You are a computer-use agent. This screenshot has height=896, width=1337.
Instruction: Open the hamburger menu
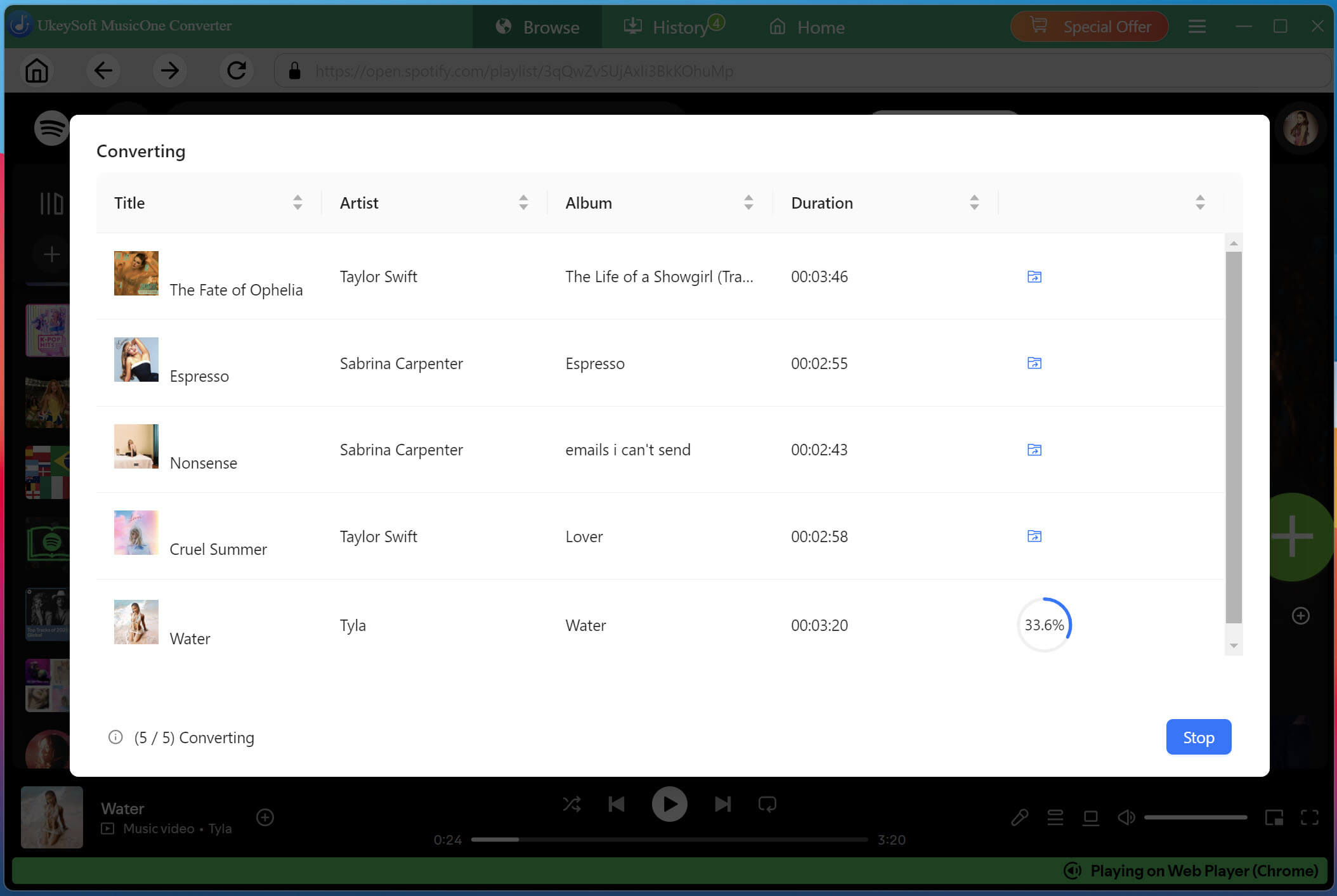1197,27
